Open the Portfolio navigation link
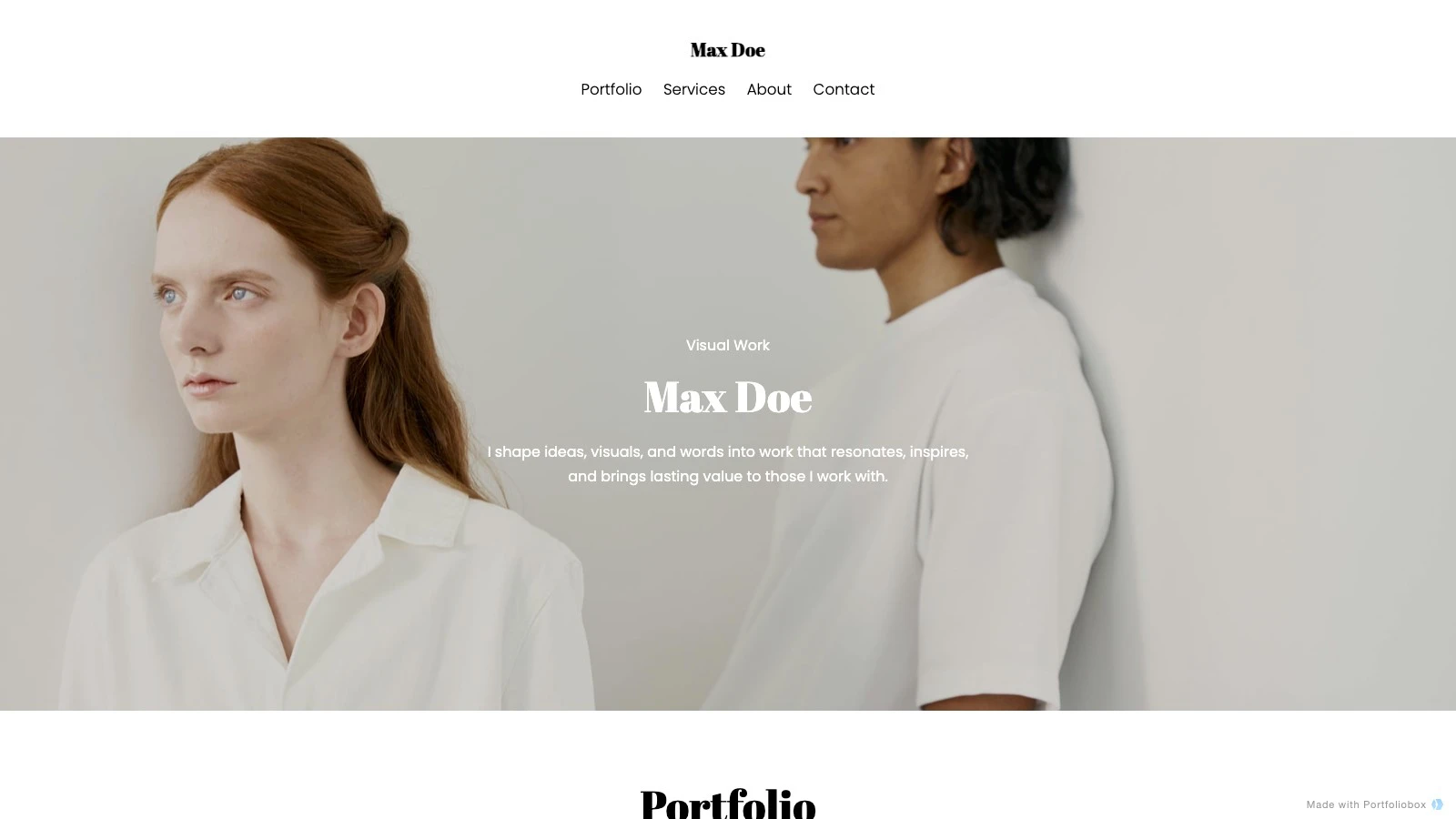This screenshot has width=1456, height=819. 612,89
